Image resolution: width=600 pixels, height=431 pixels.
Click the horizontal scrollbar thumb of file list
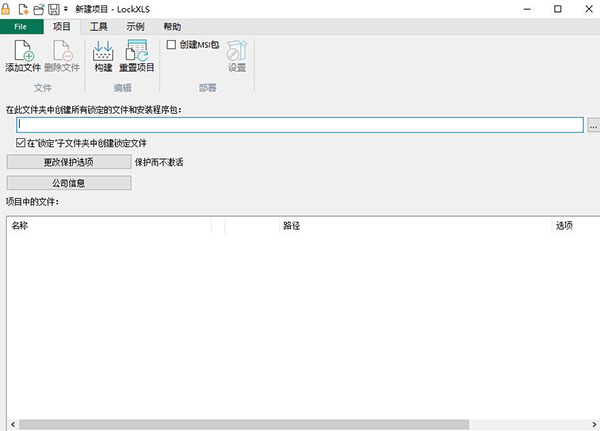(244, 424)
